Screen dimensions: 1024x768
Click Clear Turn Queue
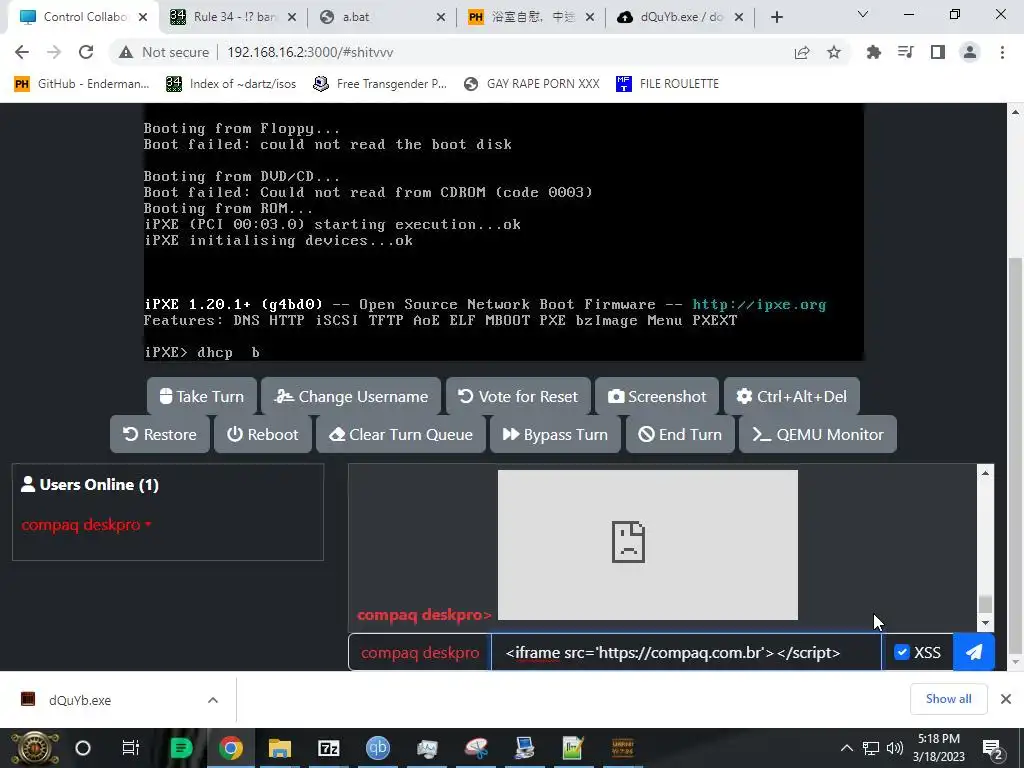point(401,434)
